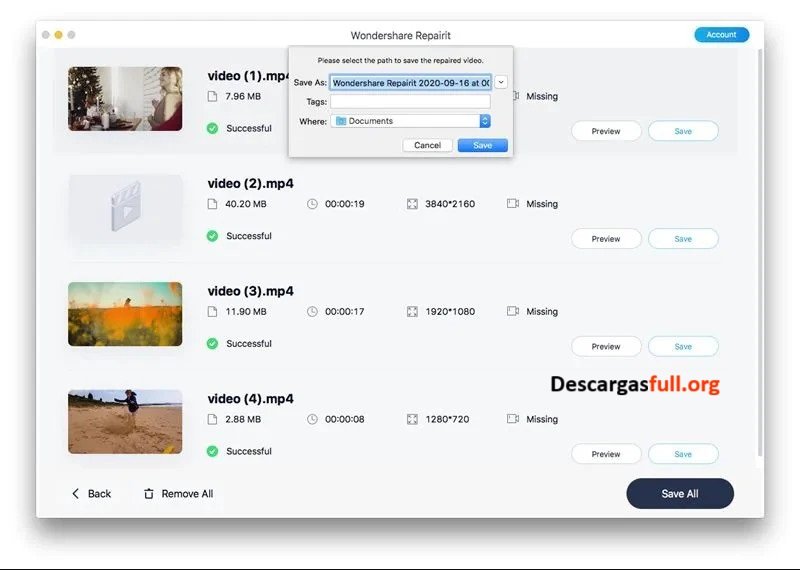
Task: Click the 7.96 MB size text
Action: pyautogui.click(x=243, y=96)
